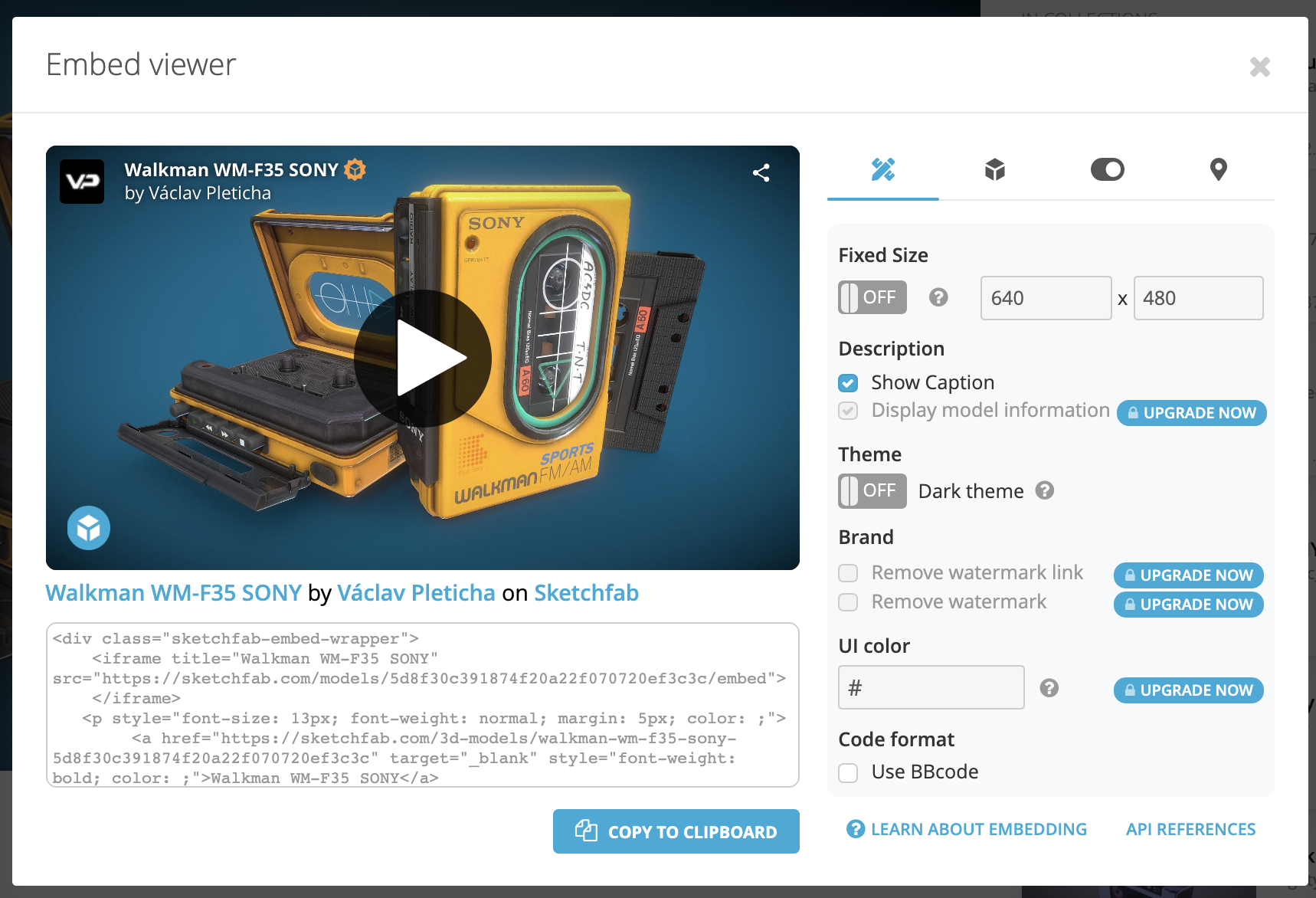Click the model title in the preview header
This screenshot has width=1316, height=898.
(x=231, y=169)
